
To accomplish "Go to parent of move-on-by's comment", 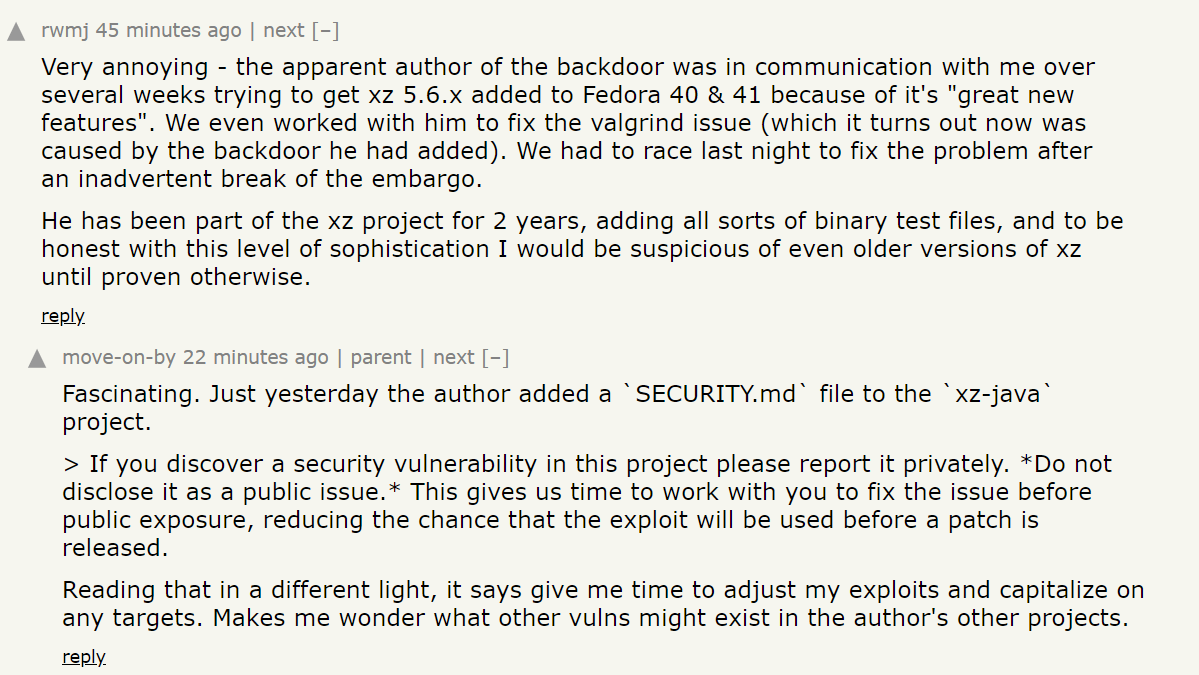I will (381, 358).
